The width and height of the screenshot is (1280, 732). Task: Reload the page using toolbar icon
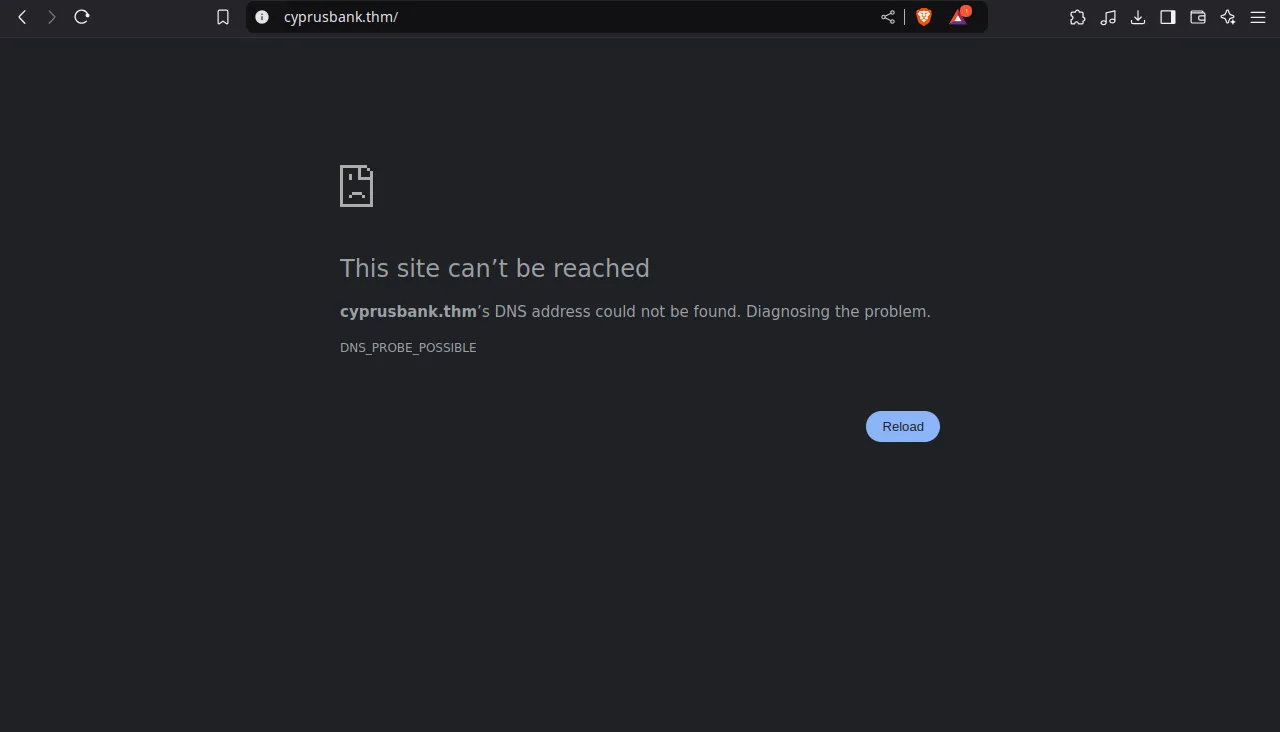coord(82,17)
